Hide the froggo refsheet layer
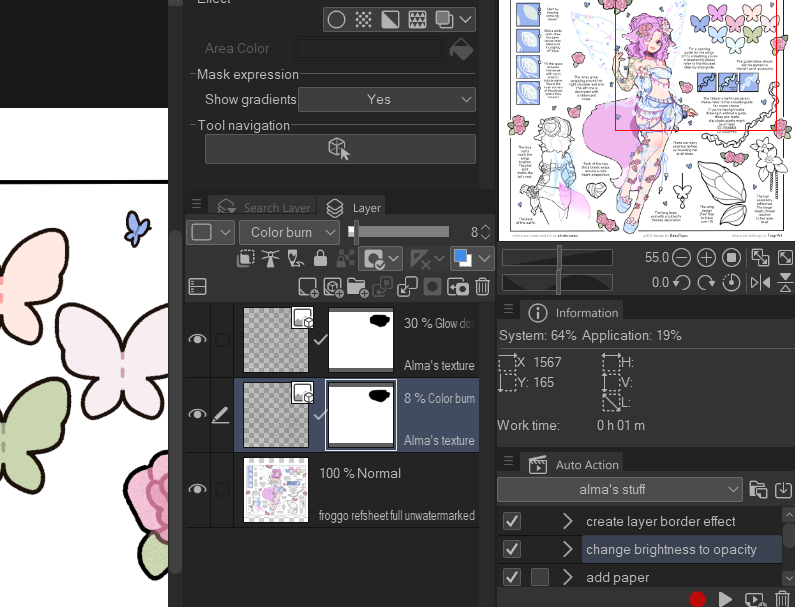Screen dimensions: 795x607 coord(197,489)
